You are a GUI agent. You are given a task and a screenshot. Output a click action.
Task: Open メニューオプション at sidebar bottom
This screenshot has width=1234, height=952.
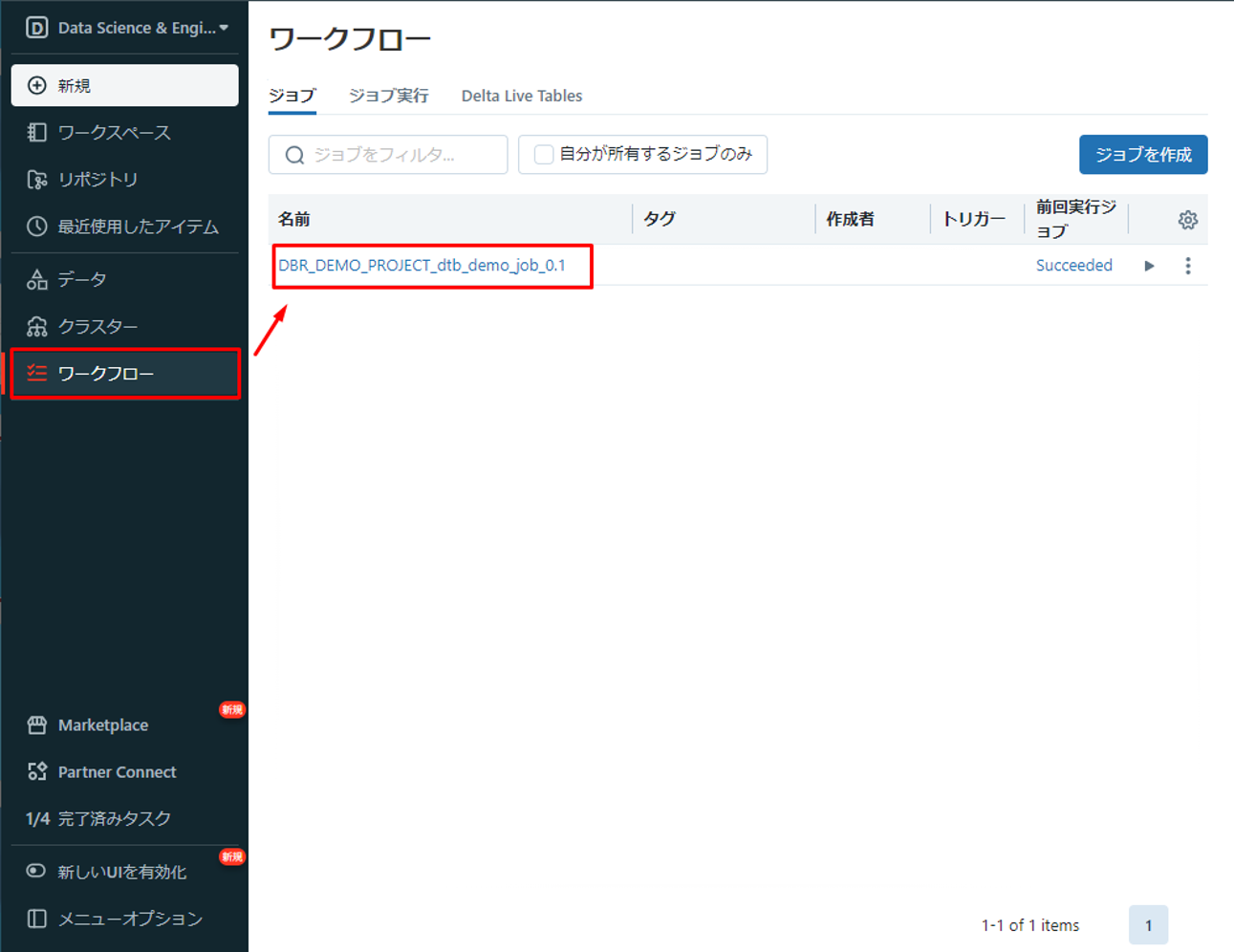click(124, 920)
